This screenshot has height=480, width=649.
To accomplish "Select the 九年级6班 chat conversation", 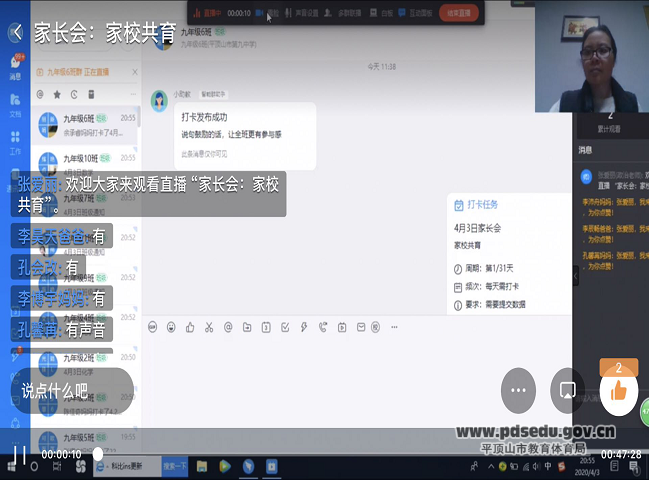I will [85, 123].
